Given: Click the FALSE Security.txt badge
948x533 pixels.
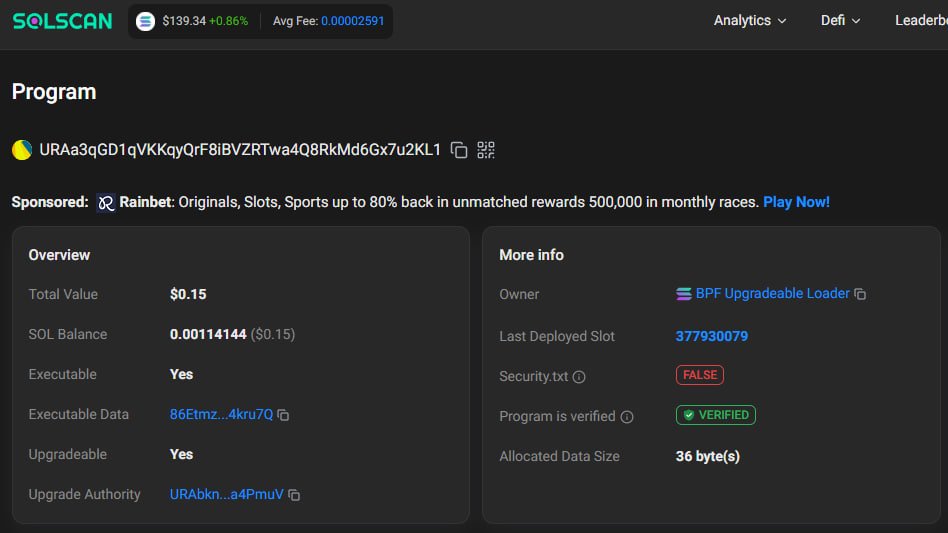Looking at the screenshot, I should pos(700,375).
